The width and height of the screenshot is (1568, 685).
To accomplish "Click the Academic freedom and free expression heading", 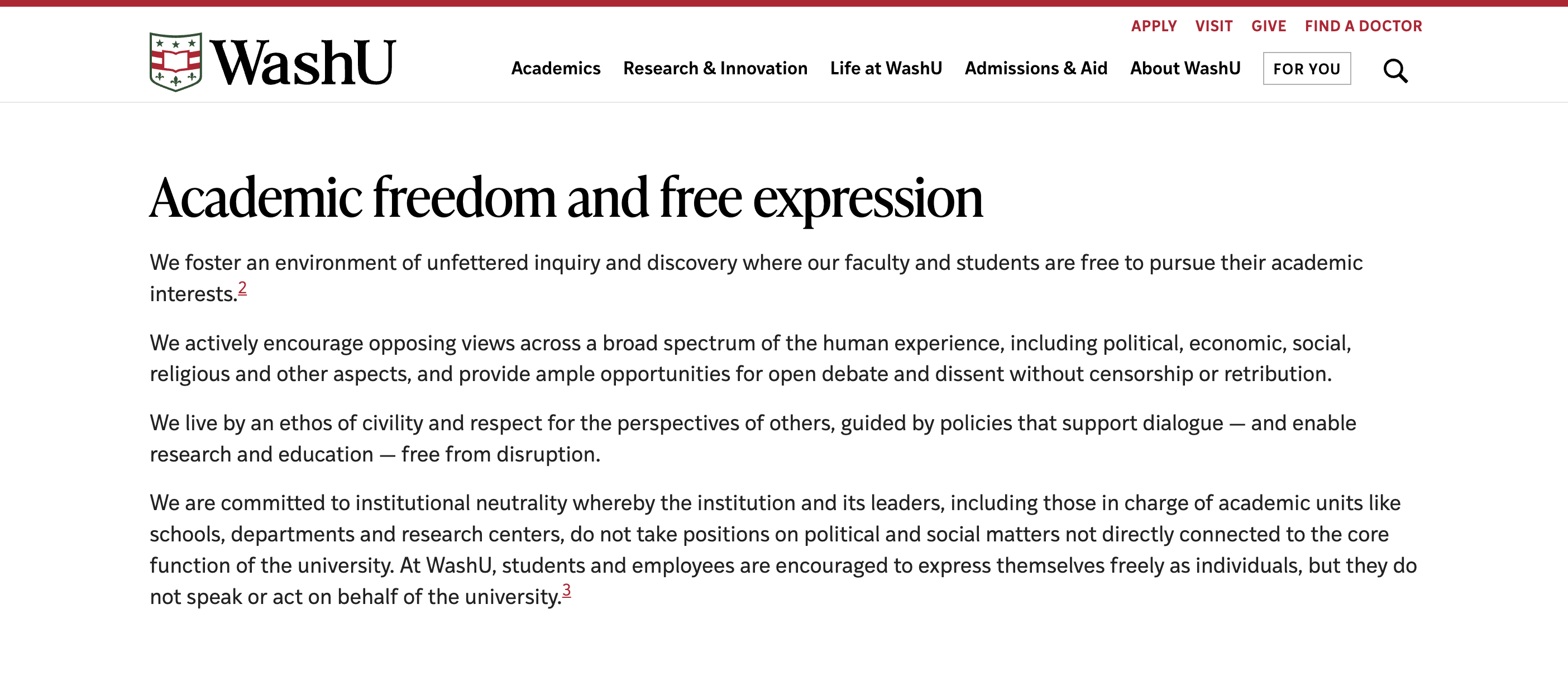I will pyautogui.click(x=566, y=198).
